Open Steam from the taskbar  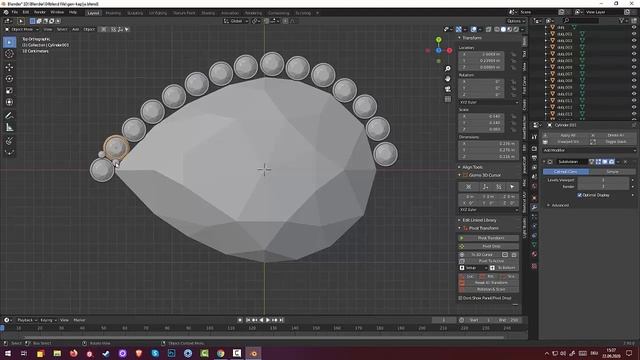(106, 353)
